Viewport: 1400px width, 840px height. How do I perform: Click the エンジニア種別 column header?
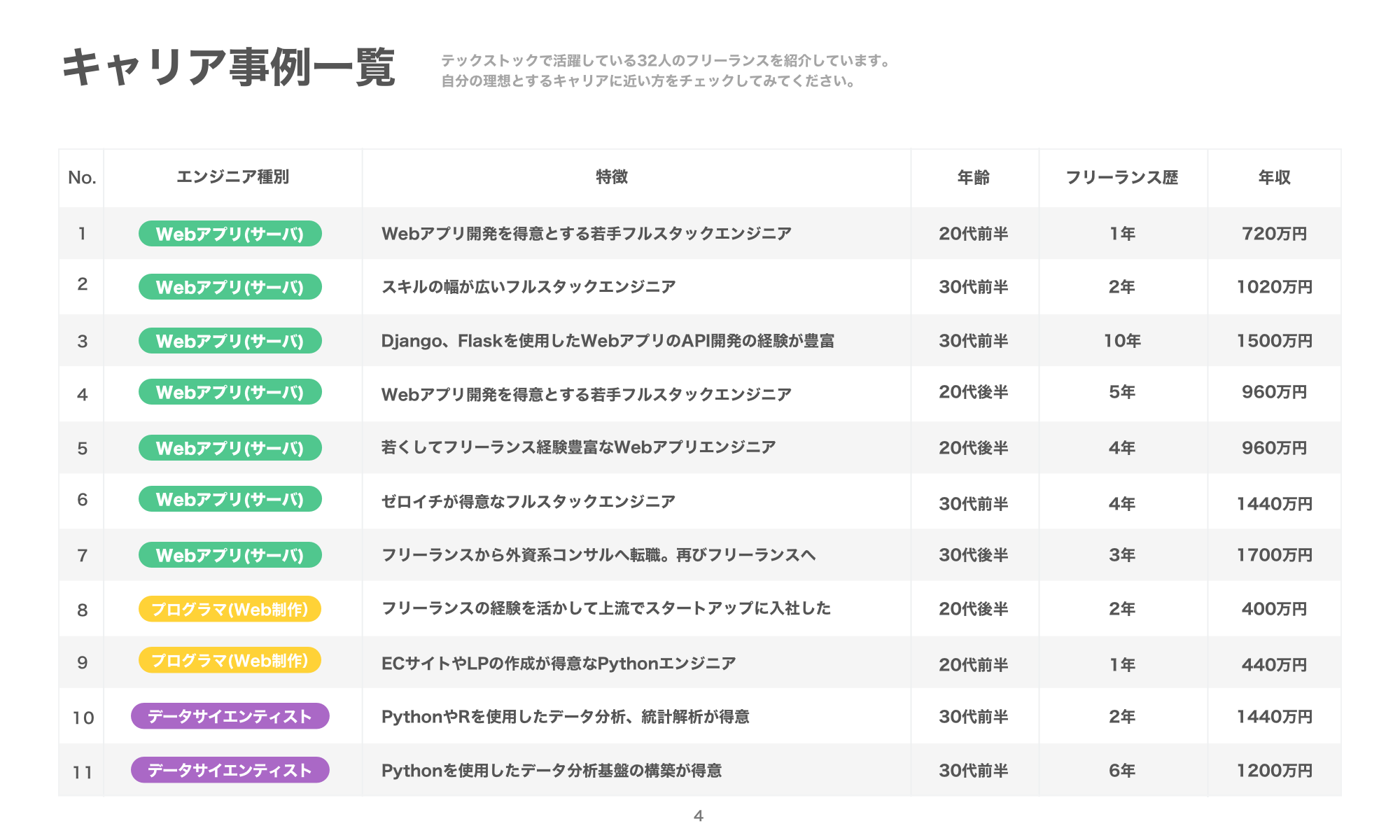(232, 177)
